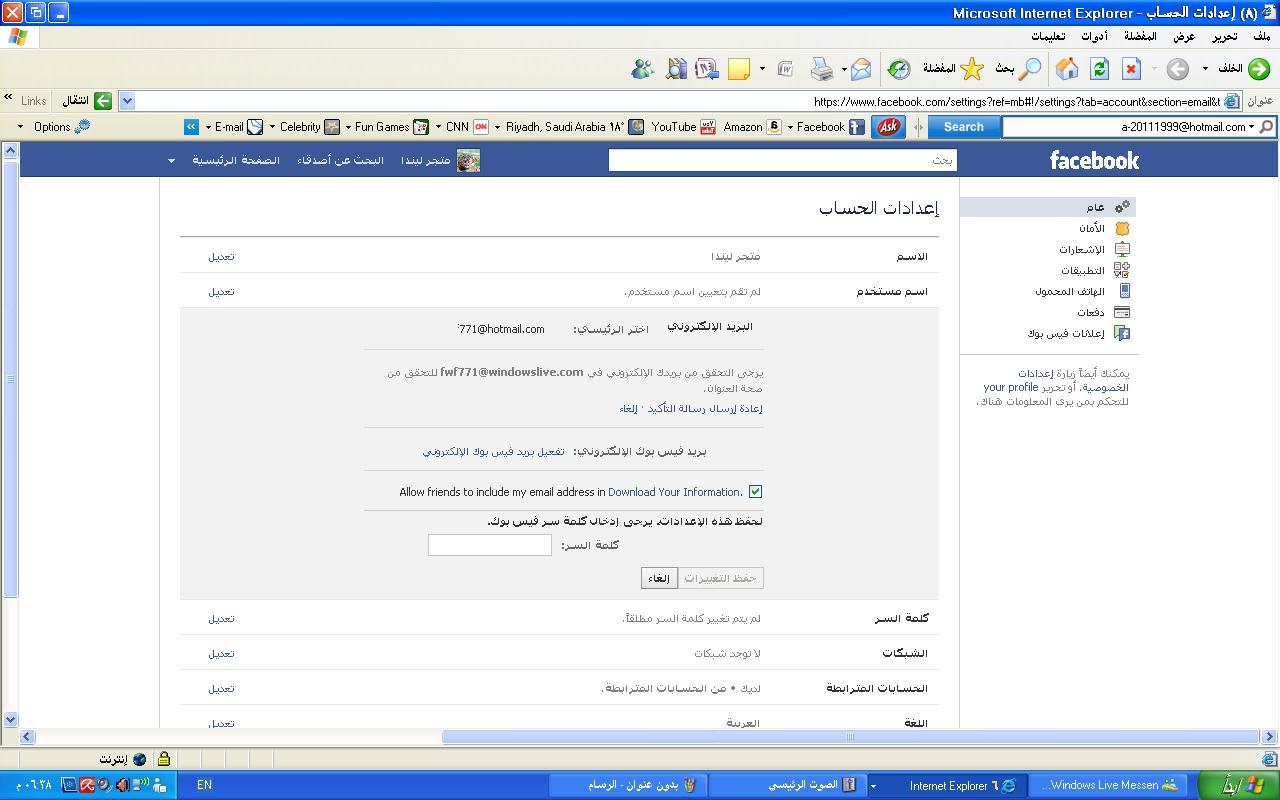Click the Edit with Word icon

point(786,69)
